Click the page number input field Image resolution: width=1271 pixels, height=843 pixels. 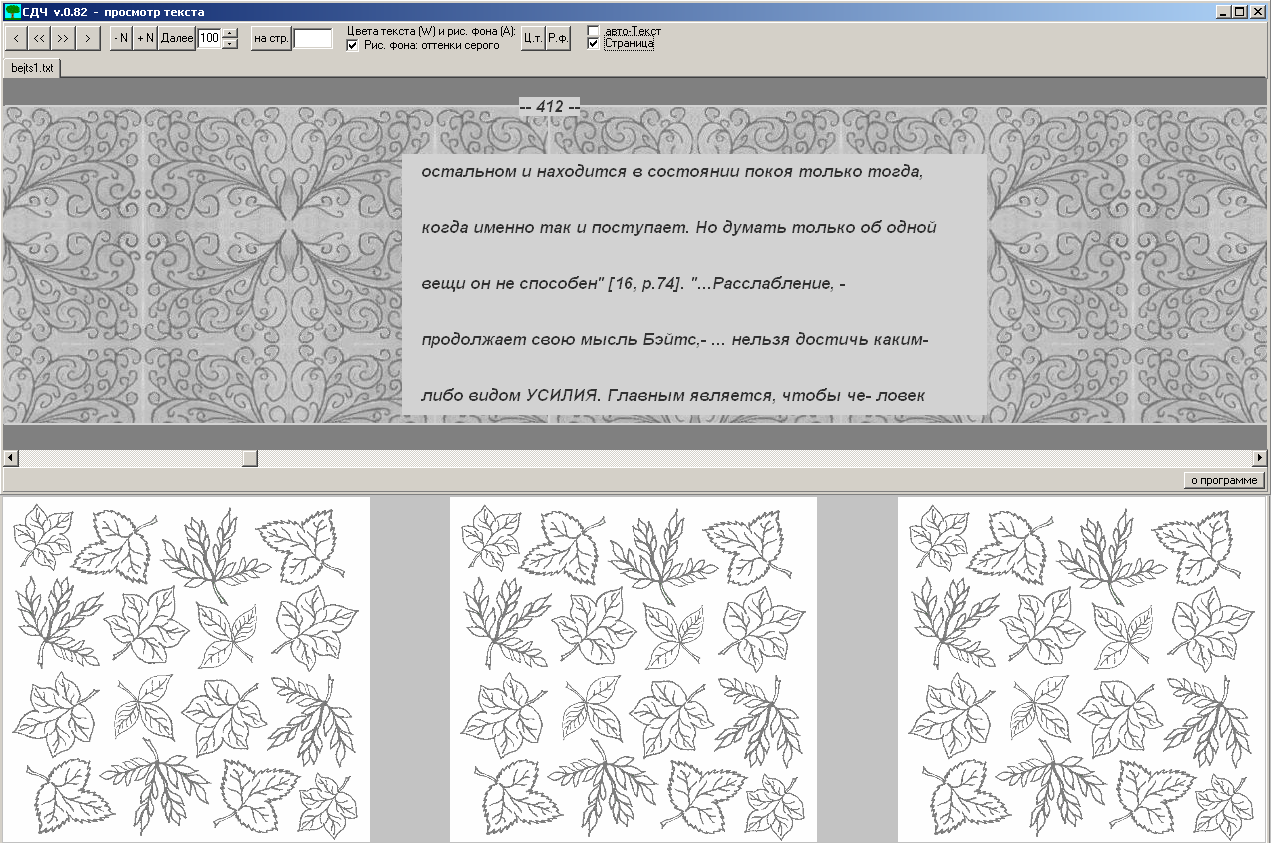click(x=313, y=38)
